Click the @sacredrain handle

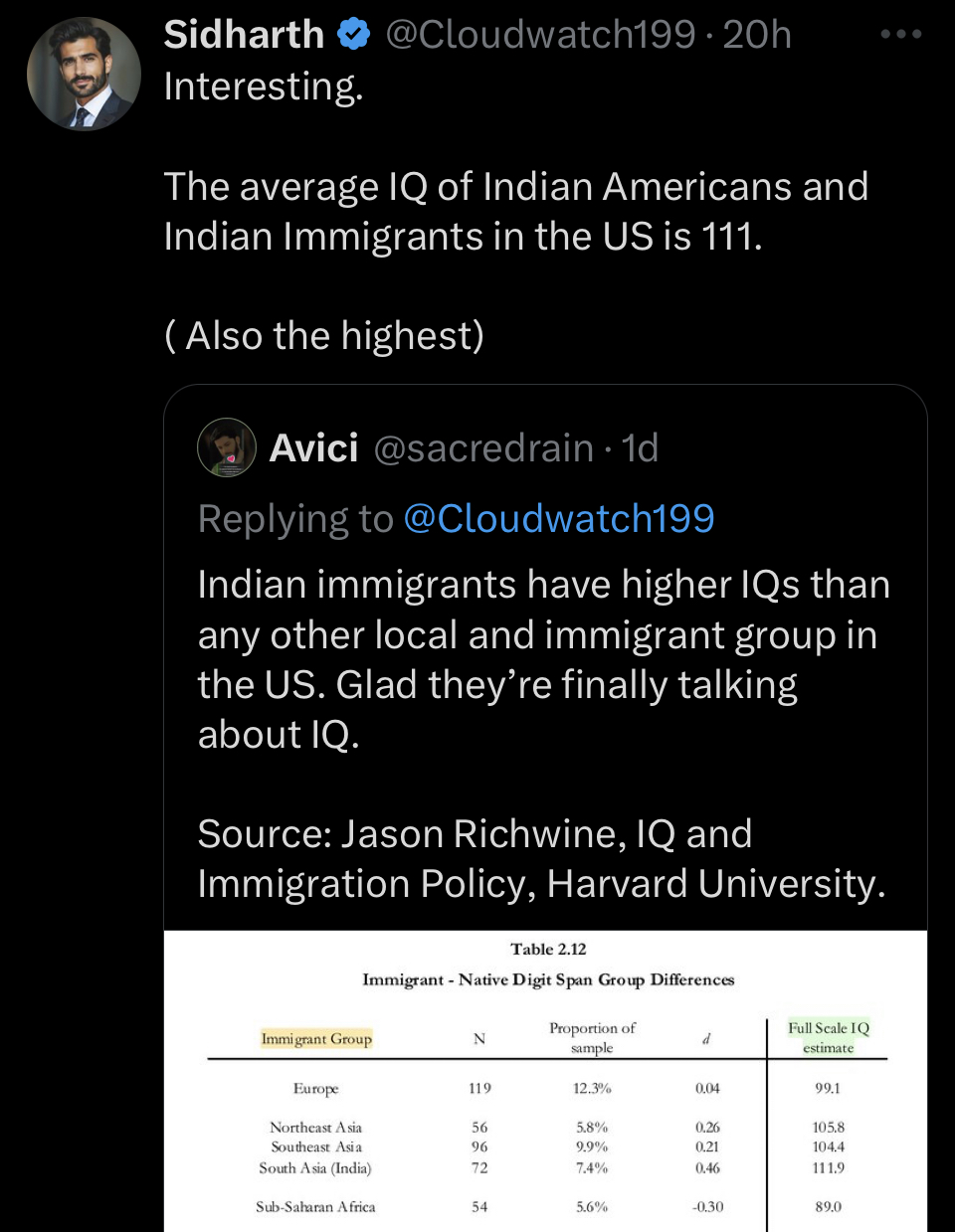(x=483, y=448)
